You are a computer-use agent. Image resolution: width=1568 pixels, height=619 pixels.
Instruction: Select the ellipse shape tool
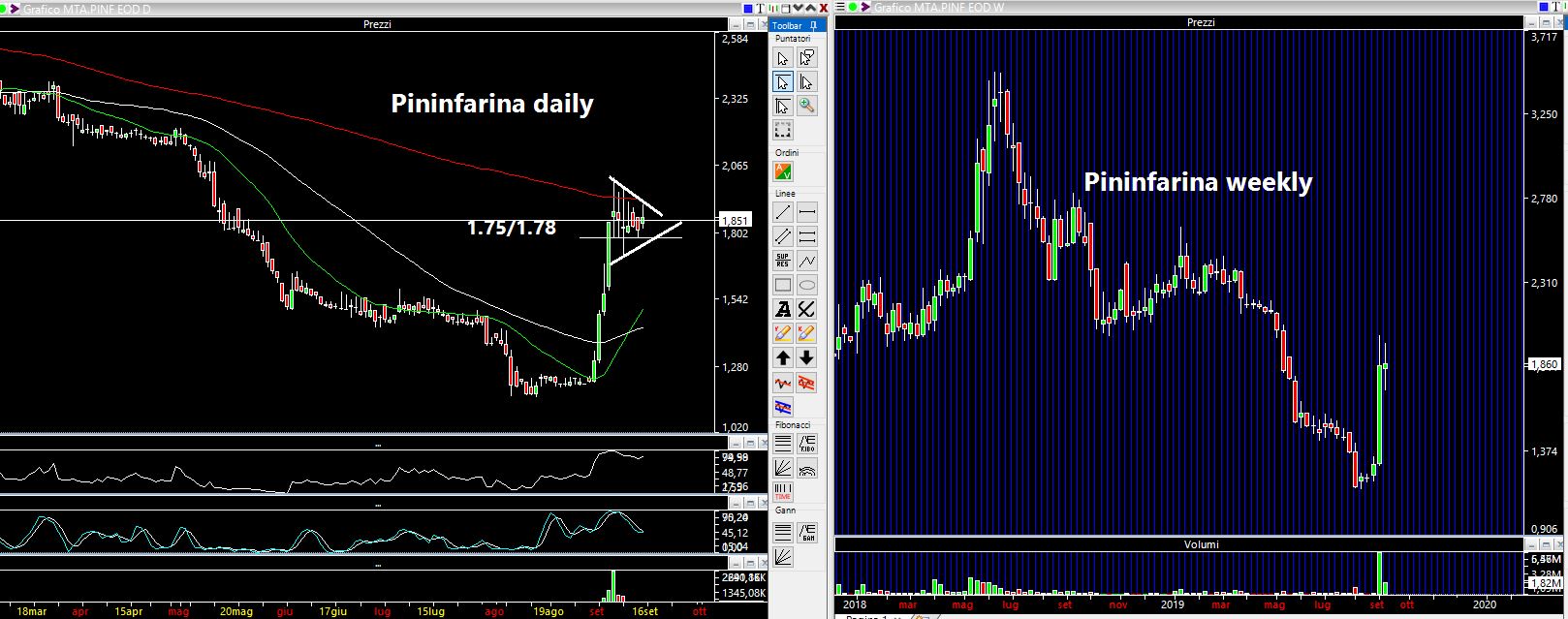(x=806, y=285)
